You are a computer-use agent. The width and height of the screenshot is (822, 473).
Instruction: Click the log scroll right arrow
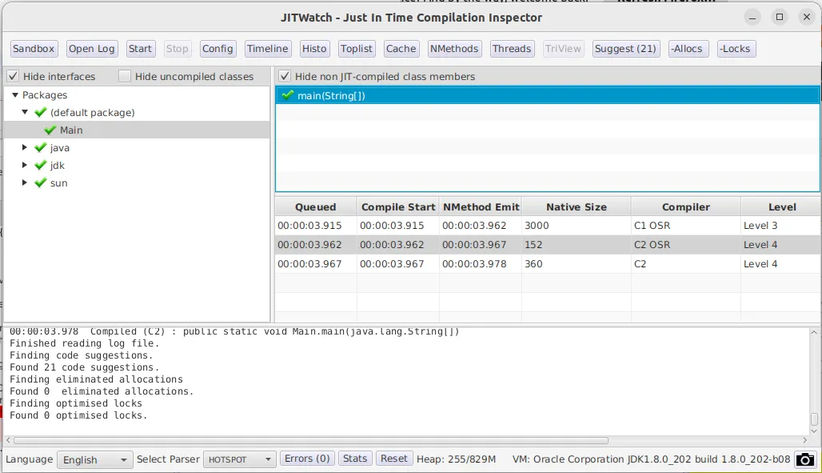click(805, 440)
